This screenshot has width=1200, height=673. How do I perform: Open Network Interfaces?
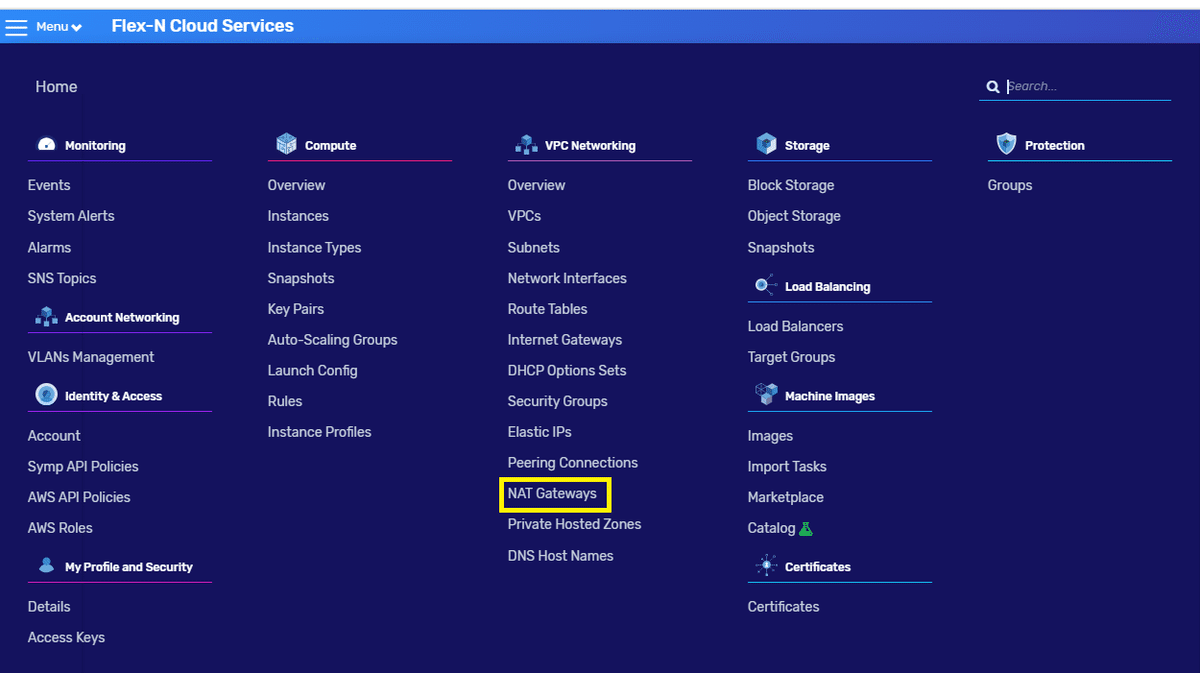pyautogui.click(x=567, y=278)
